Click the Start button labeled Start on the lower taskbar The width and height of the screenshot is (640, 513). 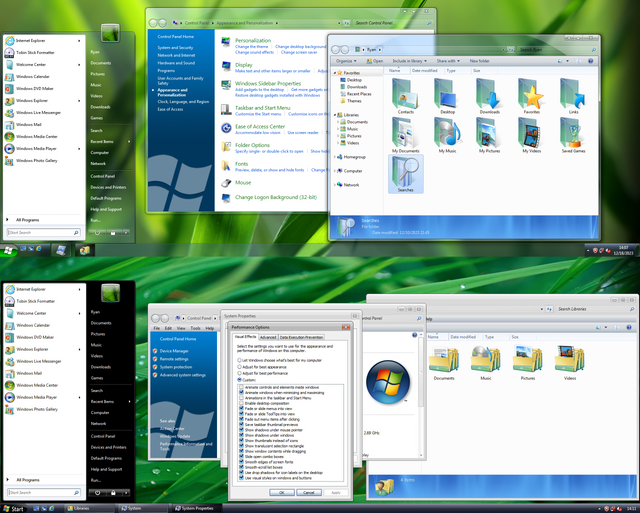(13, 509)
